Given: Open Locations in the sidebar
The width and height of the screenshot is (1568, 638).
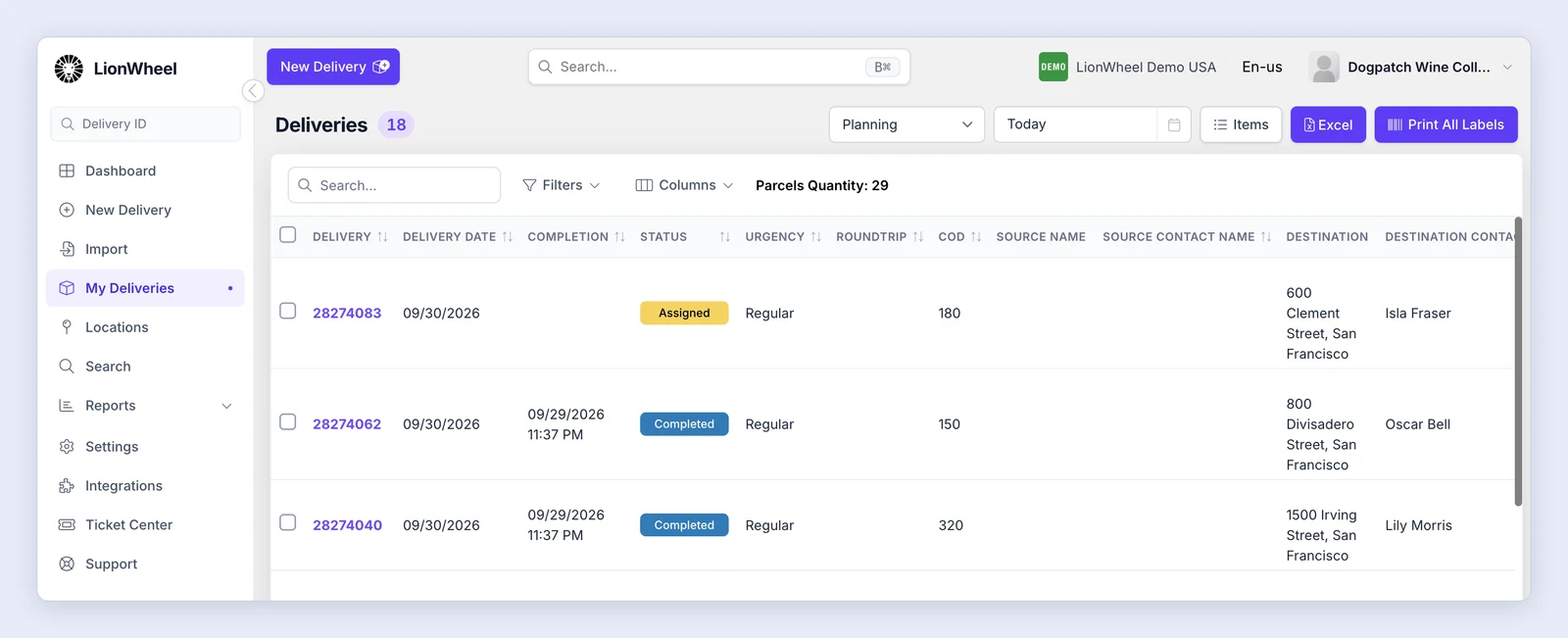Looking at the screenshot, I should 145,327.
